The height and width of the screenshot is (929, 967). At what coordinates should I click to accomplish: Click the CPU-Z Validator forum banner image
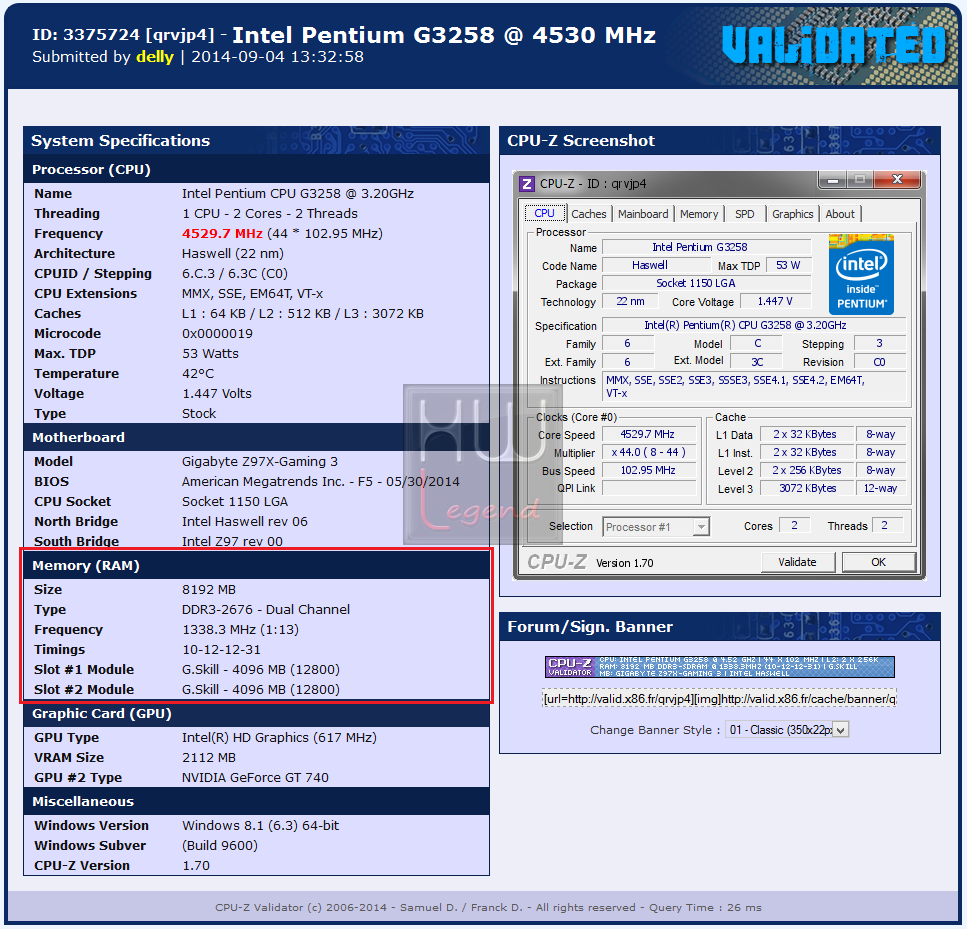pyautogui.click(x=719, y=667)
